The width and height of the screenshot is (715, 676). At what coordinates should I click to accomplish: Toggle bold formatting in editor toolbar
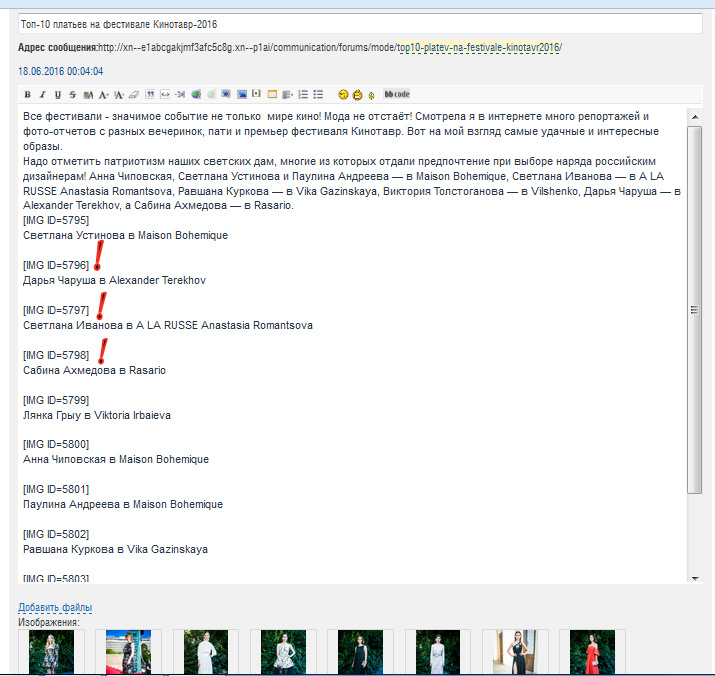(x=28, y=95)
